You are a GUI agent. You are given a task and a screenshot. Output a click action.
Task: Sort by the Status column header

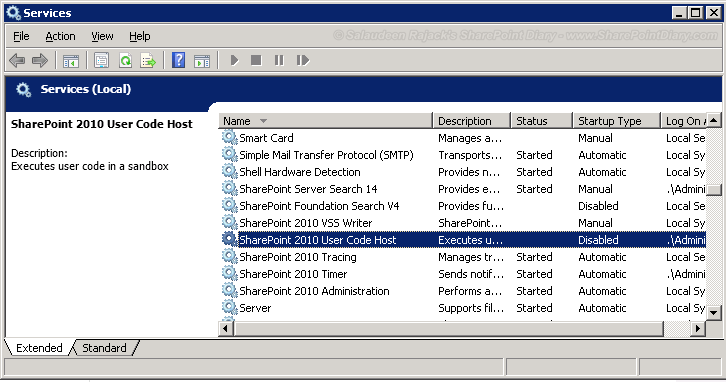(x=541, y=121)
